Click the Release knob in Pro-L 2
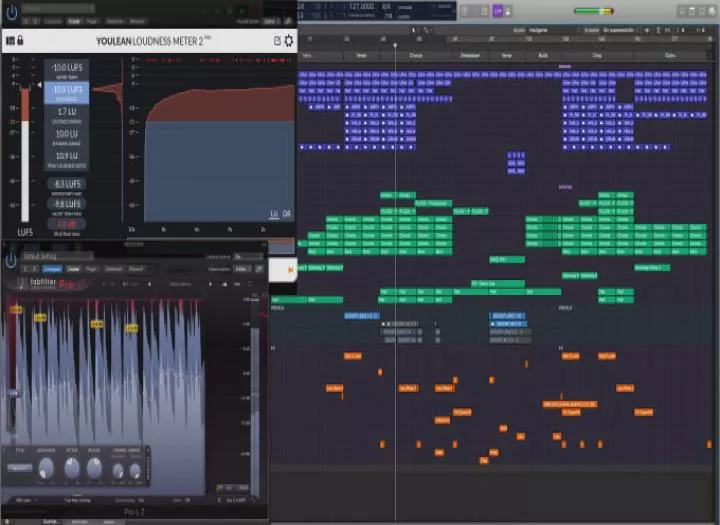Viewport: 720px width, 525px height. click(x=94, y=467)
